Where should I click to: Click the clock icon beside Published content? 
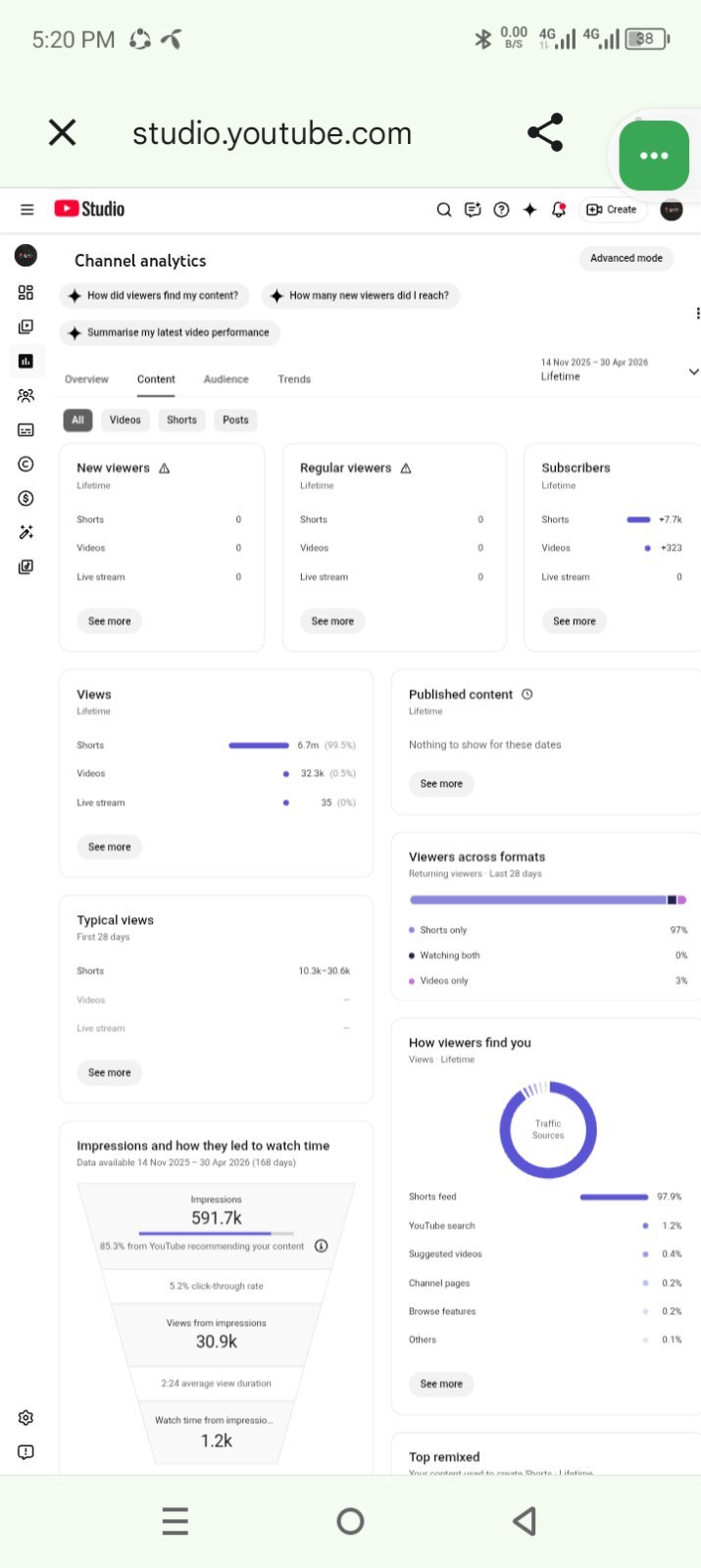click(527, 694)
